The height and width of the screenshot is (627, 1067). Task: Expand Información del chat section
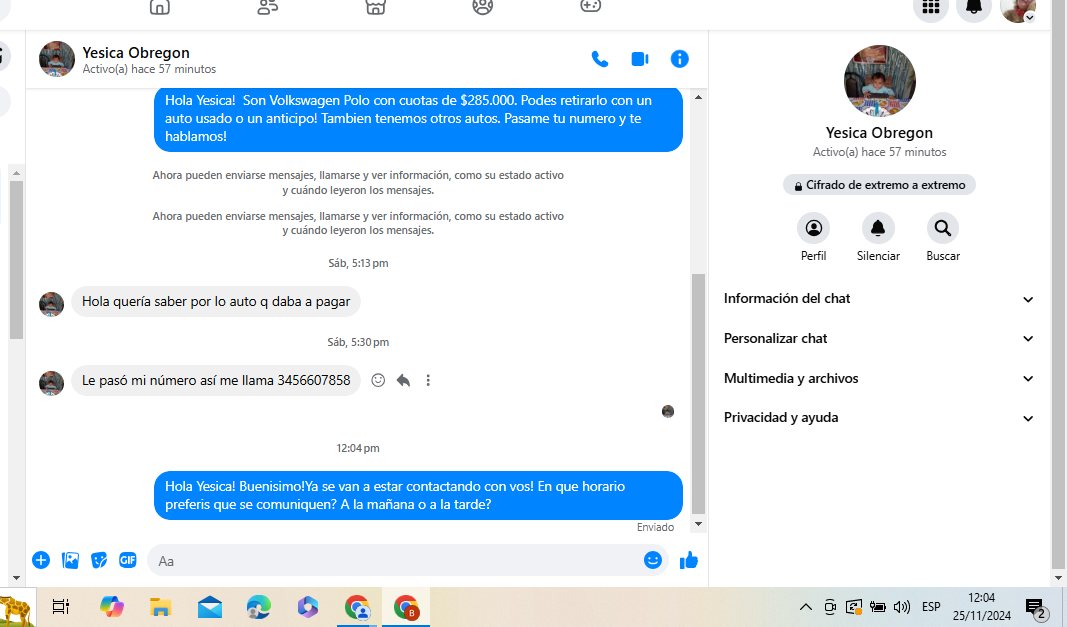(x=879, y=299)
